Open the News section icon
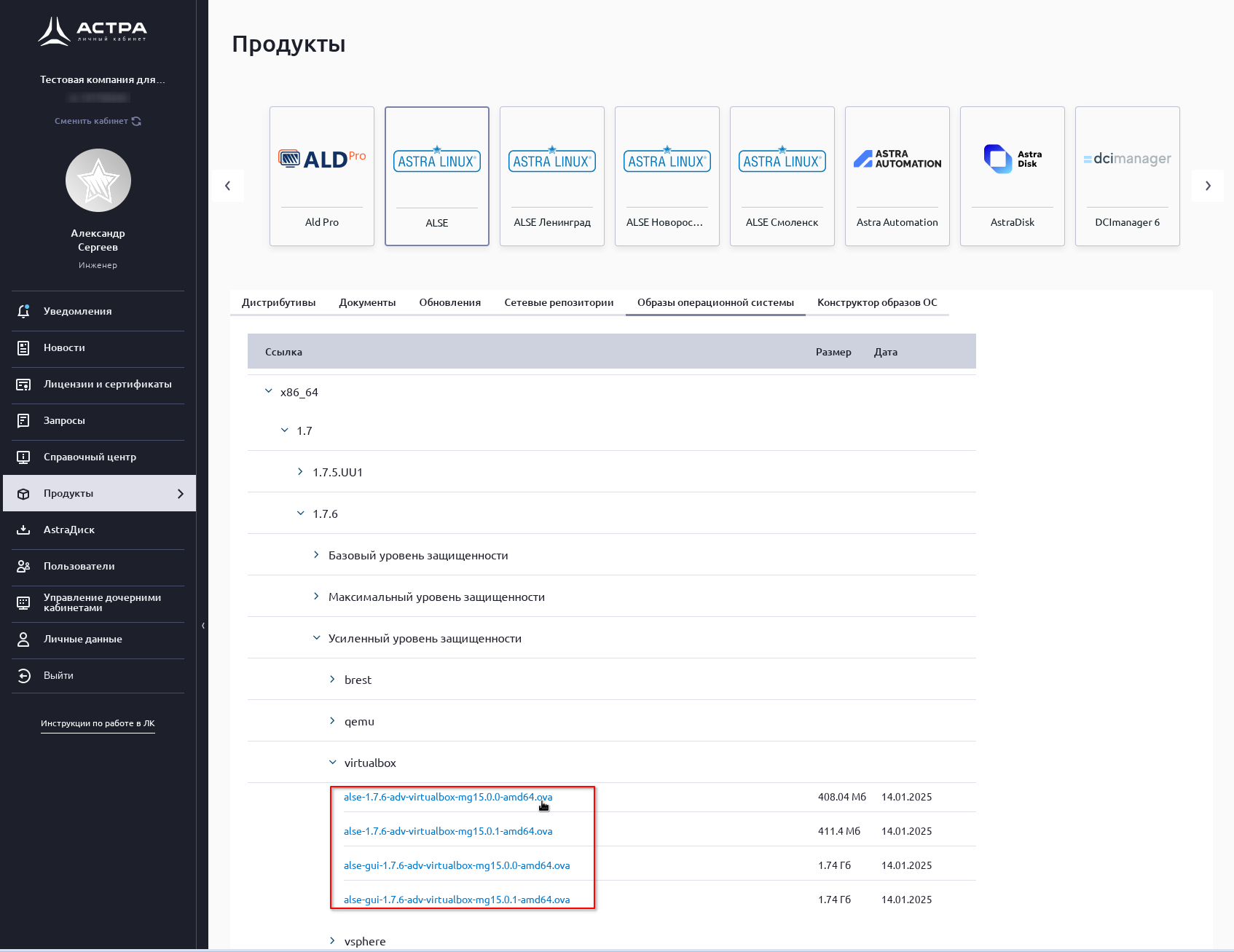1234x952 pixels. coord(23,348)
